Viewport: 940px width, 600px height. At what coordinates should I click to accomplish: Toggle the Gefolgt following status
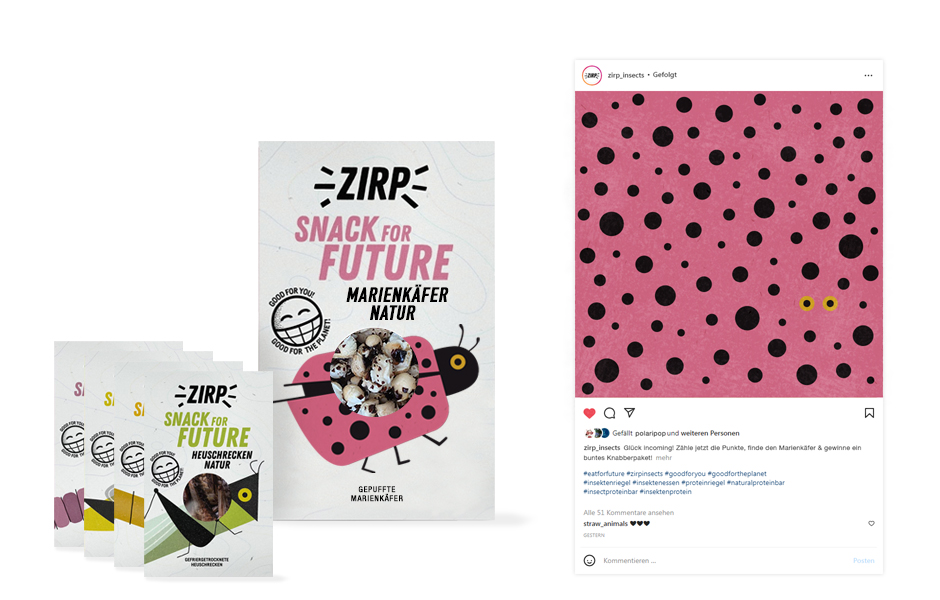[664, 75]
